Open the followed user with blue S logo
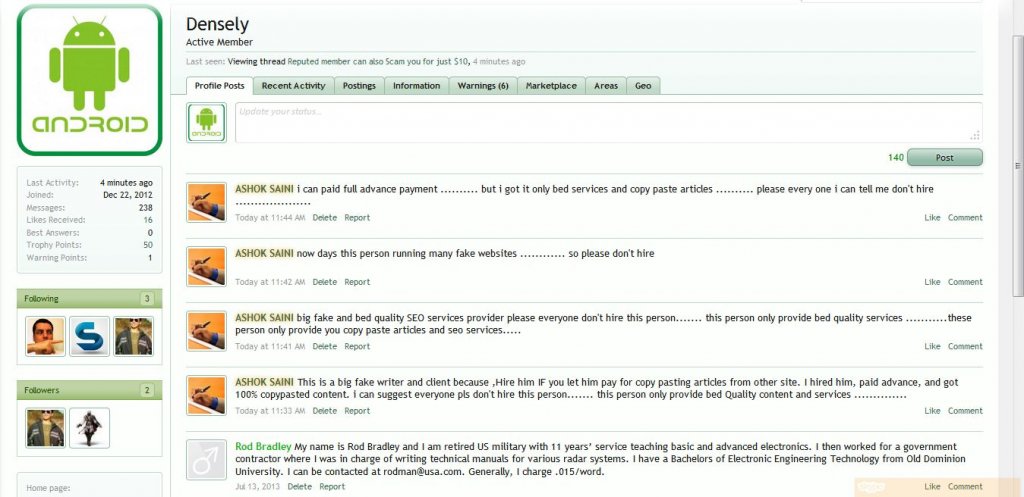The image size is (1024, 497). click(x=89, y=336)
